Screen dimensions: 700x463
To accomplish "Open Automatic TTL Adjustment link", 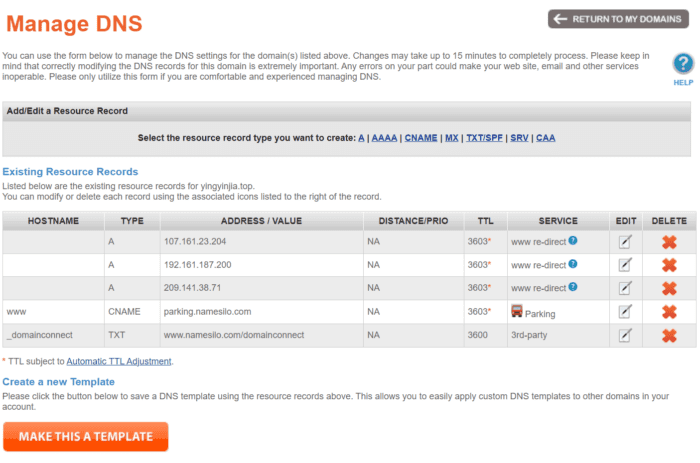I will pyautogui.click(x=119, y=361).
